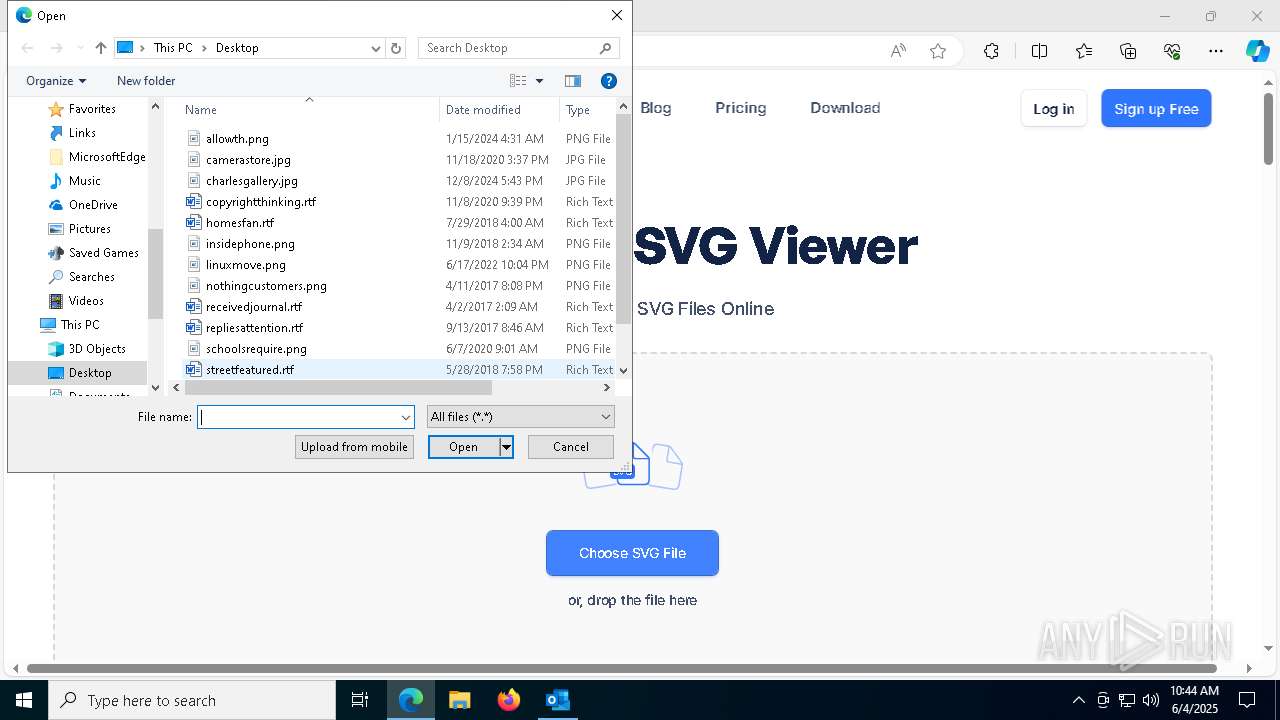Open the Download nav link
Viewport: 1280px width, 720px height.
pyautogui.click(x=845, y=108)
